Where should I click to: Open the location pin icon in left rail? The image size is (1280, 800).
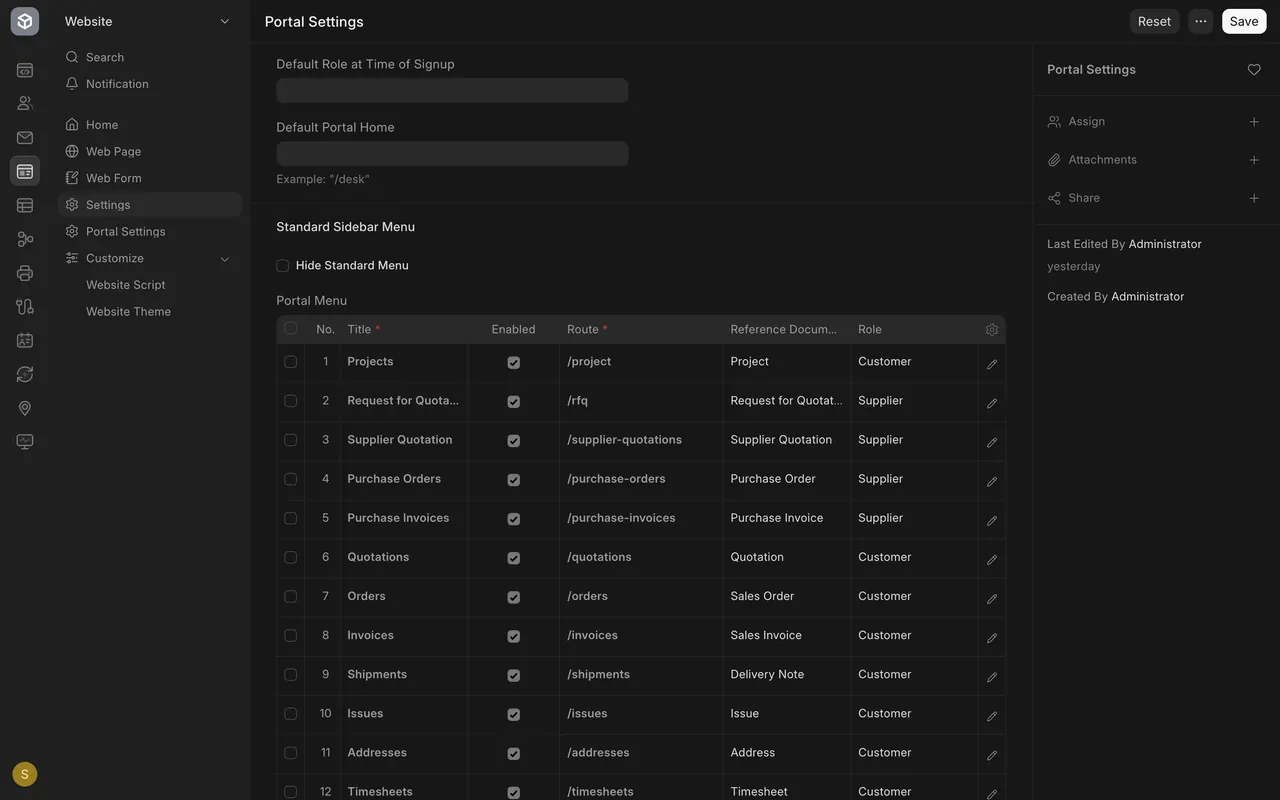click(25, 408)
